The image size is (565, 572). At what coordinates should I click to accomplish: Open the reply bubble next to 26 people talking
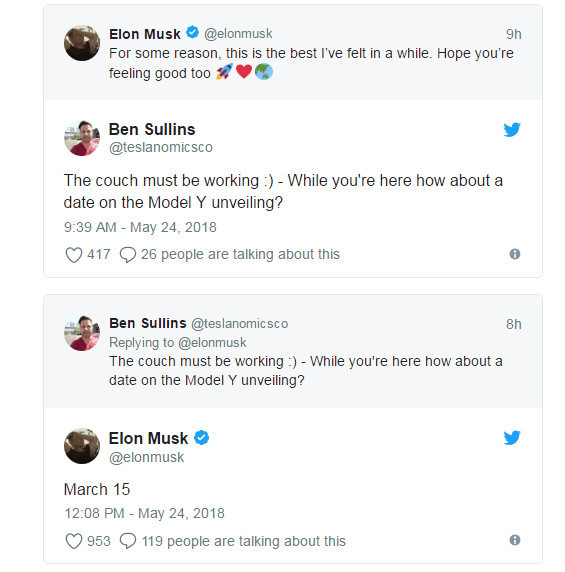point(128,255)
